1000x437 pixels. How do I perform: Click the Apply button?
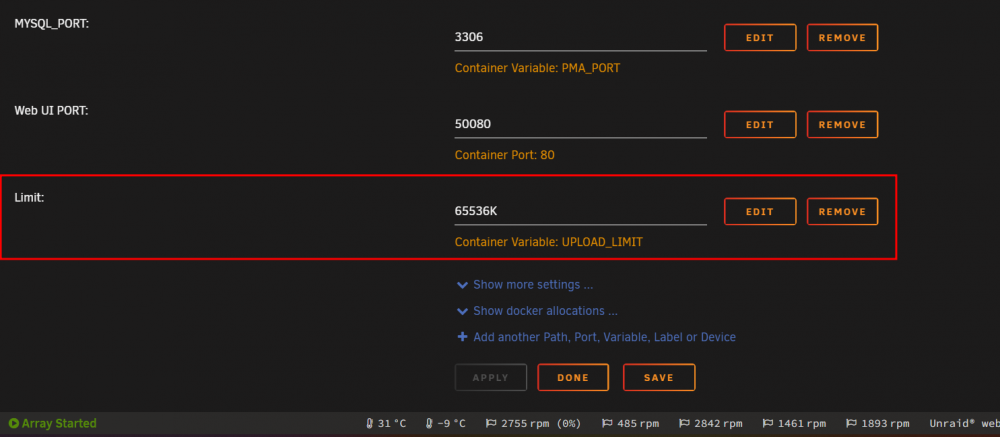490,377
